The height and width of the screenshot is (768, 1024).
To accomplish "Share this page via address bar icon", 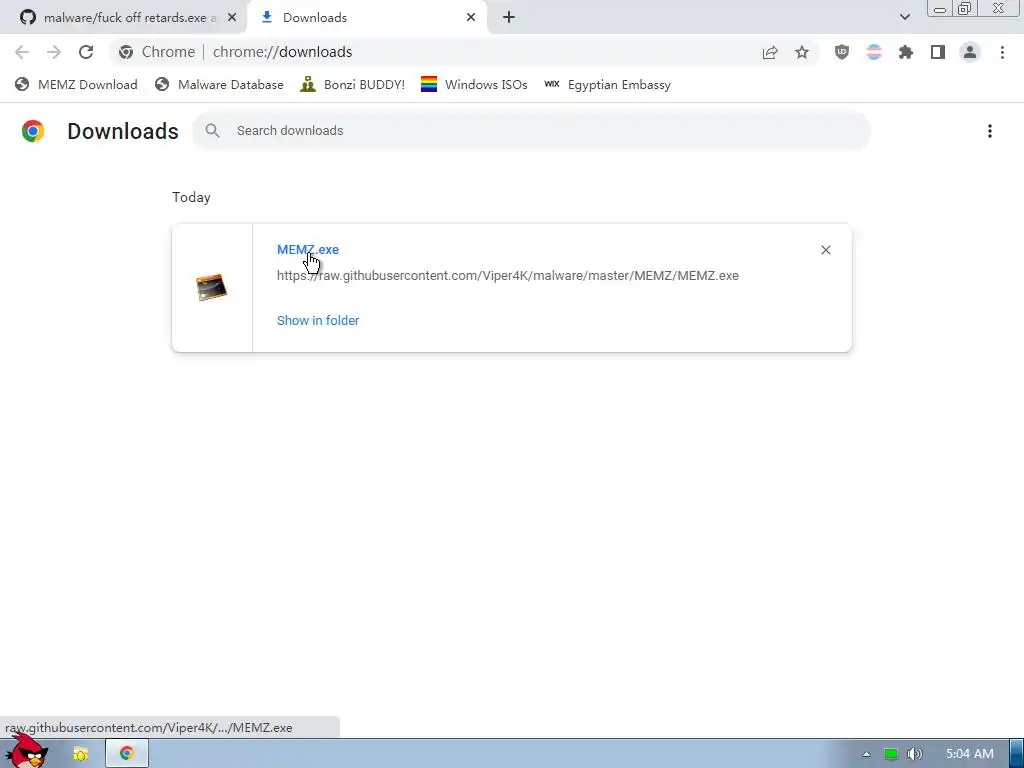I will point(770,52).
